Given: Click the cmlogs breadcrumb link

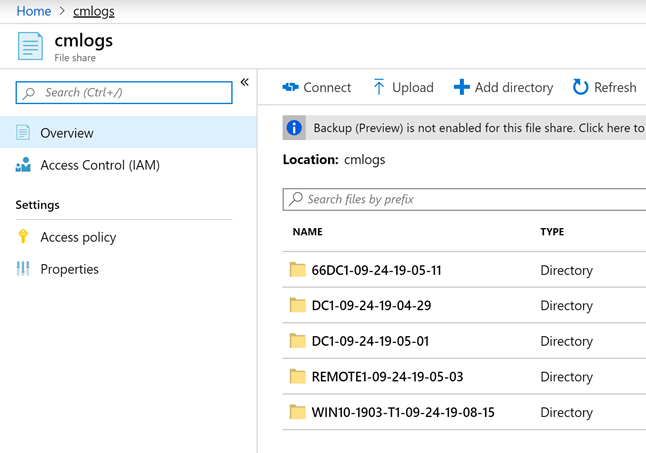Looking at the screenshot, I should tap(94, 11).
